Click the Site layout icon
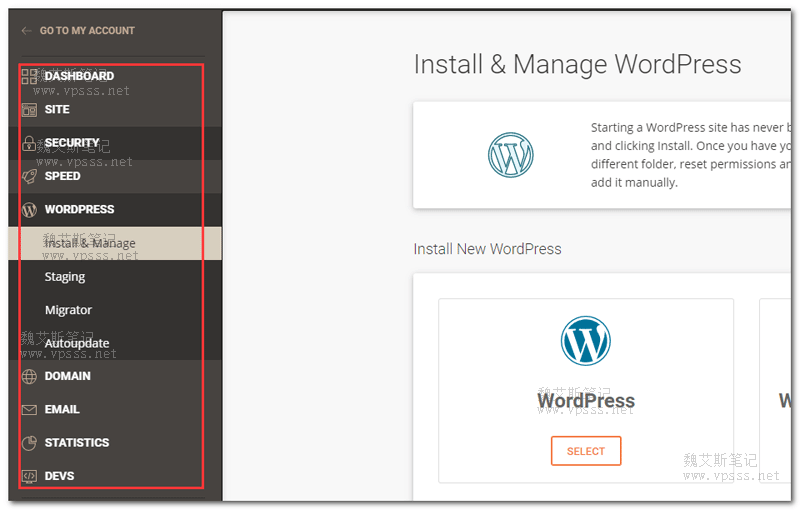Screen dimensions: 800x510 click(29, 110)
